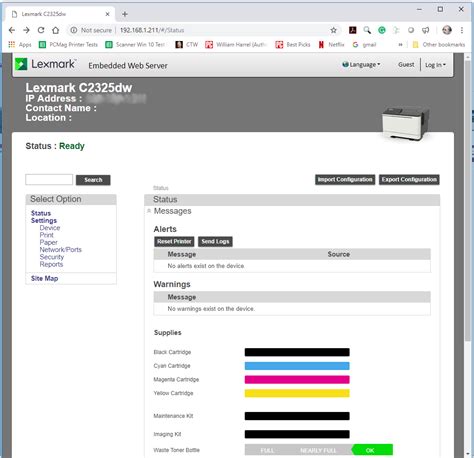
Task: Open the green Grammarly extension icon
Action: coord(382,30)
